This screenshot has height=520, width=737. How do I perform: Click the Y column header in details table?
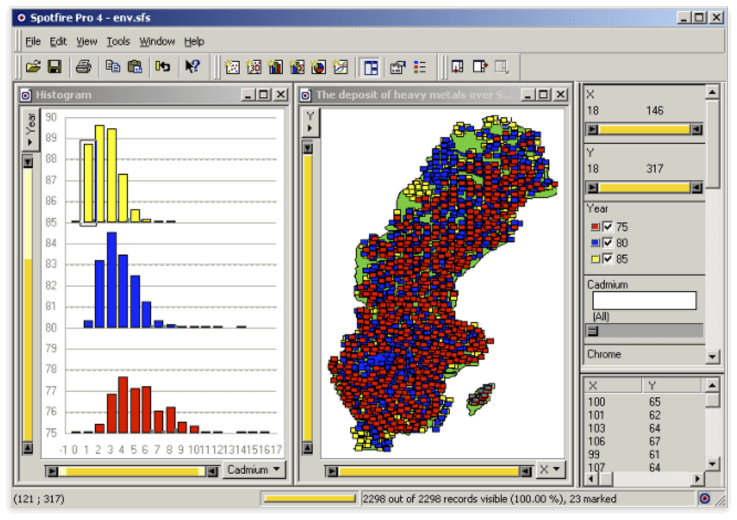point(673,386)
